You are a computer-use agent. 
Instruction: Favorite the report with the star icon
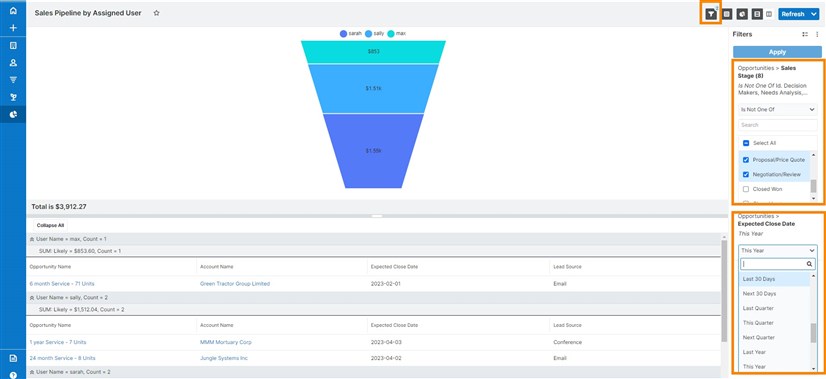(156, 13)
